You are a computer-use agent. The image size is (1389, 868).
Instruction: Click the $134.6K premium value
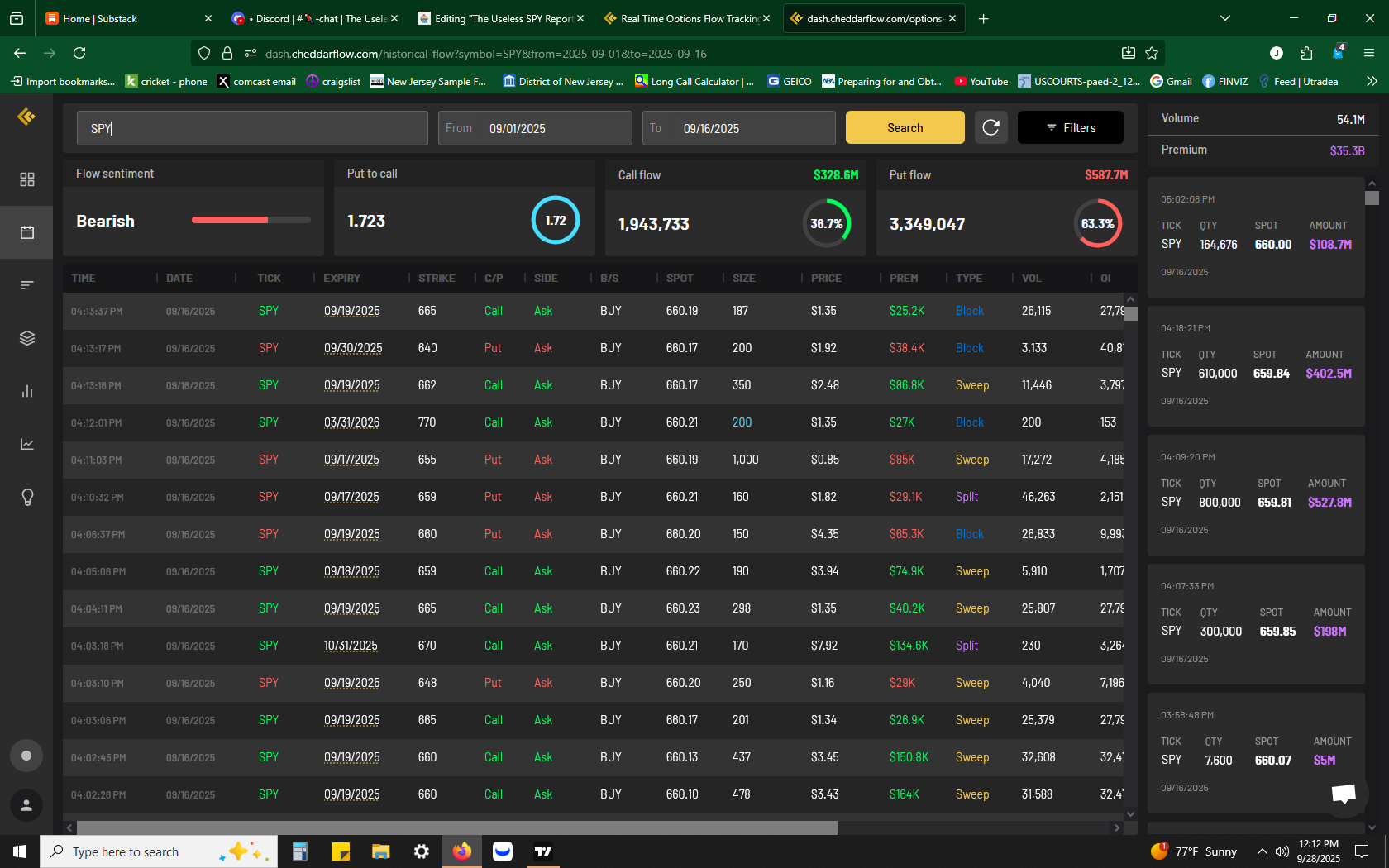909,646
